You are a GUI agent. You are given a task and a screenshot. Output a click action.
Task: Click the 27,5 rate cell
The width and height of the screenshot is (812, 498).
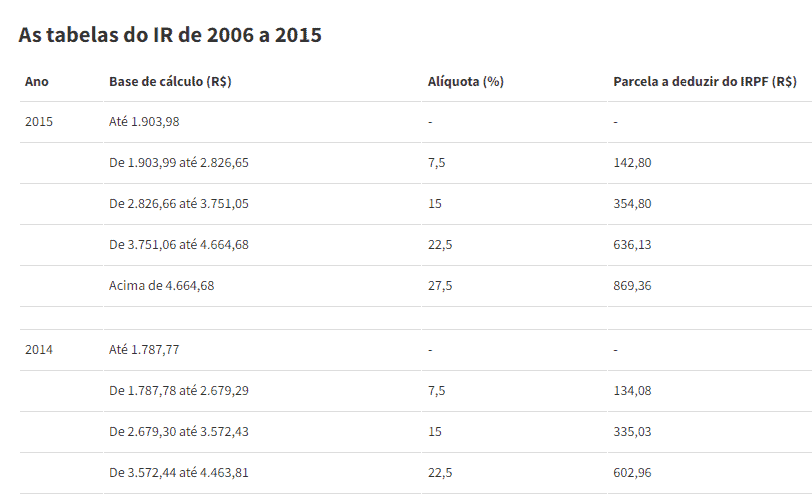(x=440, y=286)
